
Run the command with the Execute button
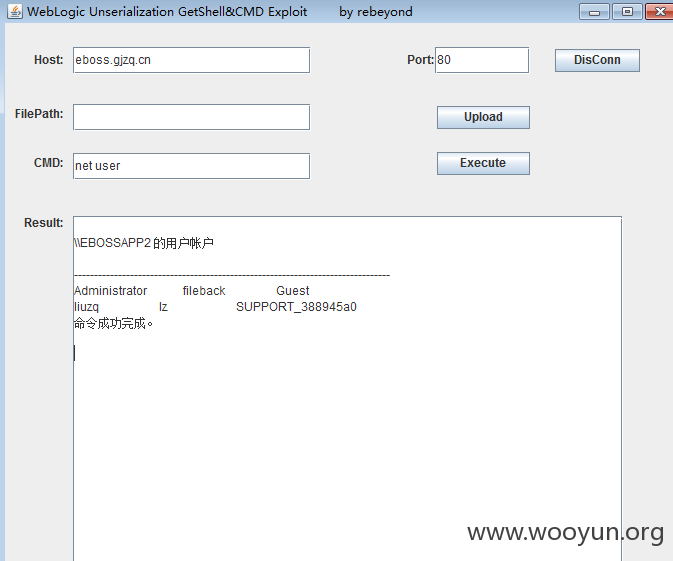(483, 163)
